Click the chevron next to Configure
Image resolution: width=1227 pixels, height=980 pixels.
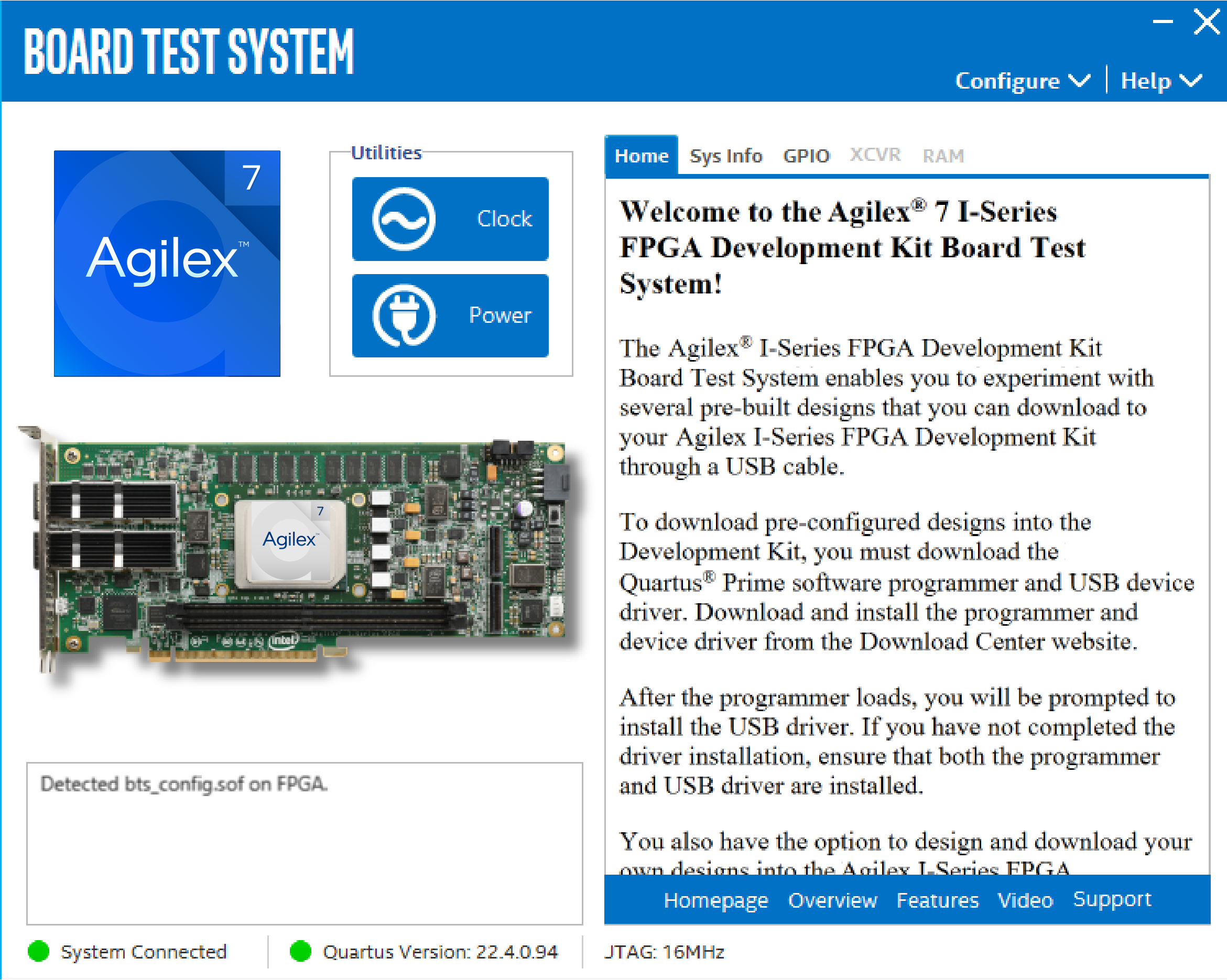[x=1080, y=81]
